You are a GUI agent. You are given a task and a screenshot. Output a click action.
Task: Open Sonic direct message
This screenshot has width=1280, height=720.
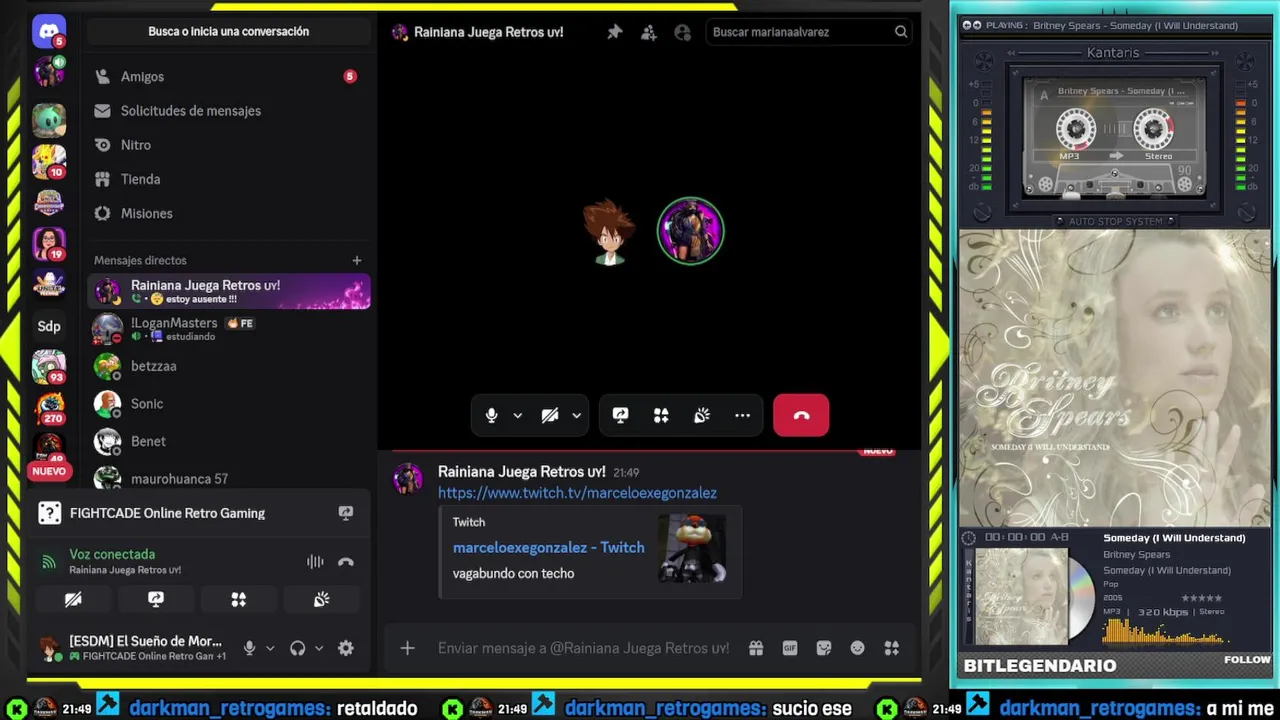coord(229,404)
